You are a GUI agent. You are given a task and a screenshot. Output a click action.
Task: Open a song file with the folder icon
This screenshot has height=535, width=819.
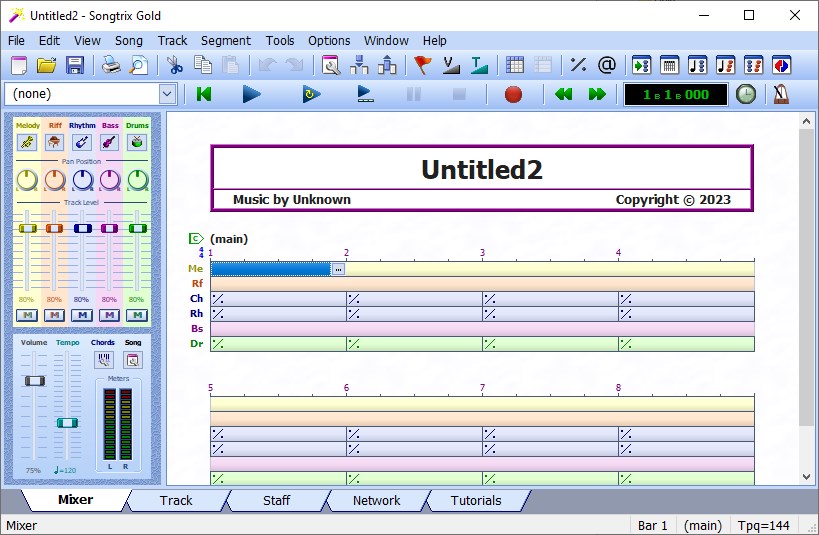pos(46,65)
